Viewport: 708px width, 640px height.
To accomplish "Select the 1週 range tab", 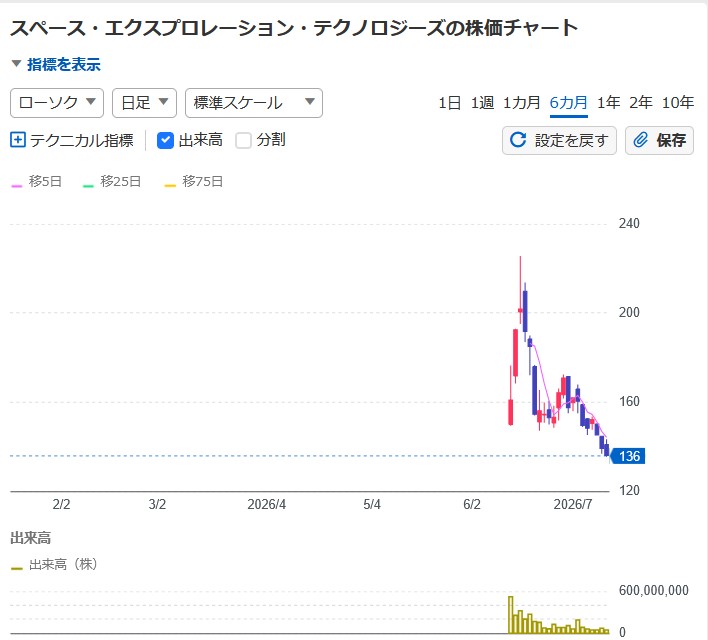I will [482, 103].
